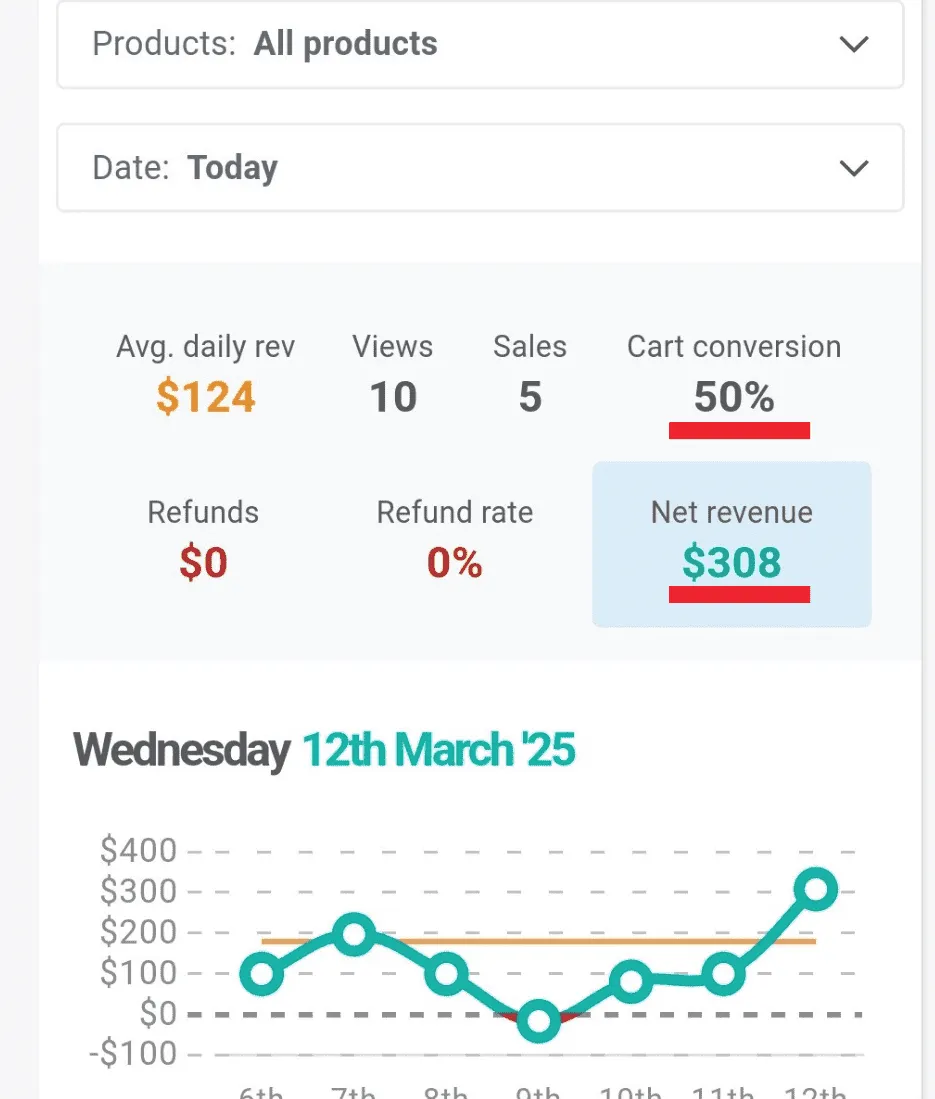This screenshot has height=1099, width=935.
Task: Click the 10th data point on chart
Action: 631,981
